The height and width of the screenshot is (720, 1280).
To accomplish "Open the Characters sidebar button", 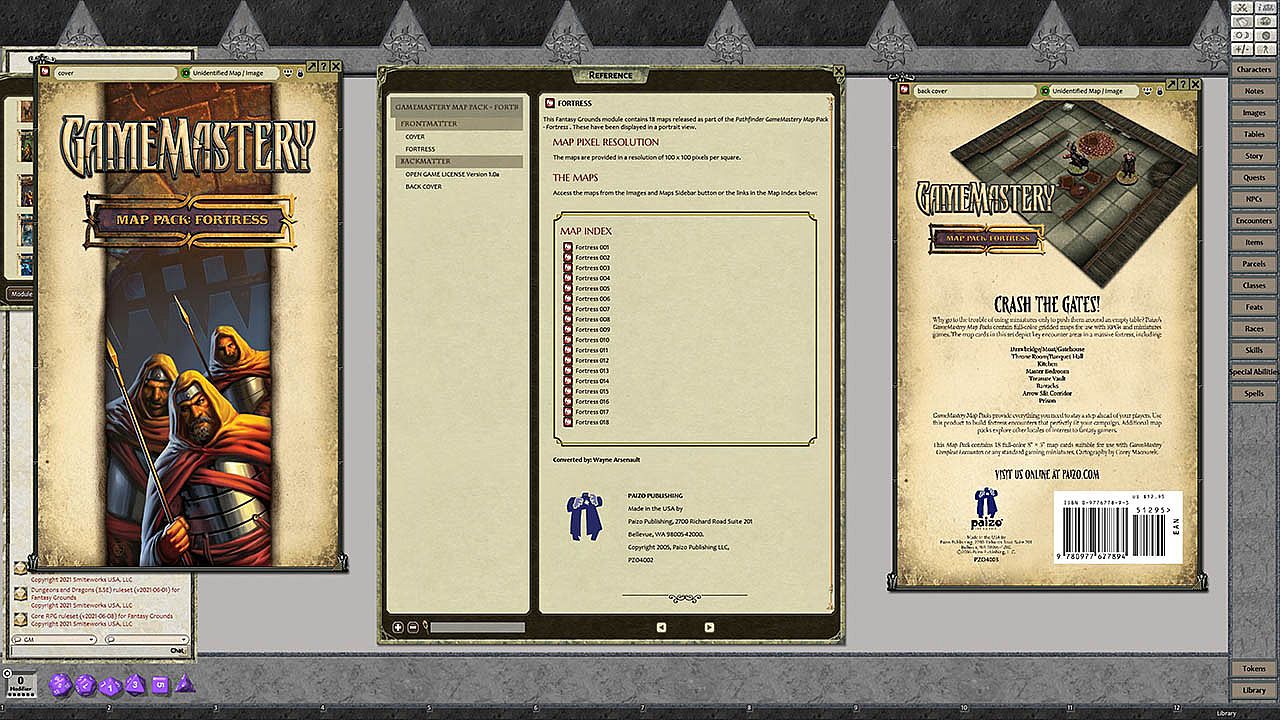I will point(1254,69).
